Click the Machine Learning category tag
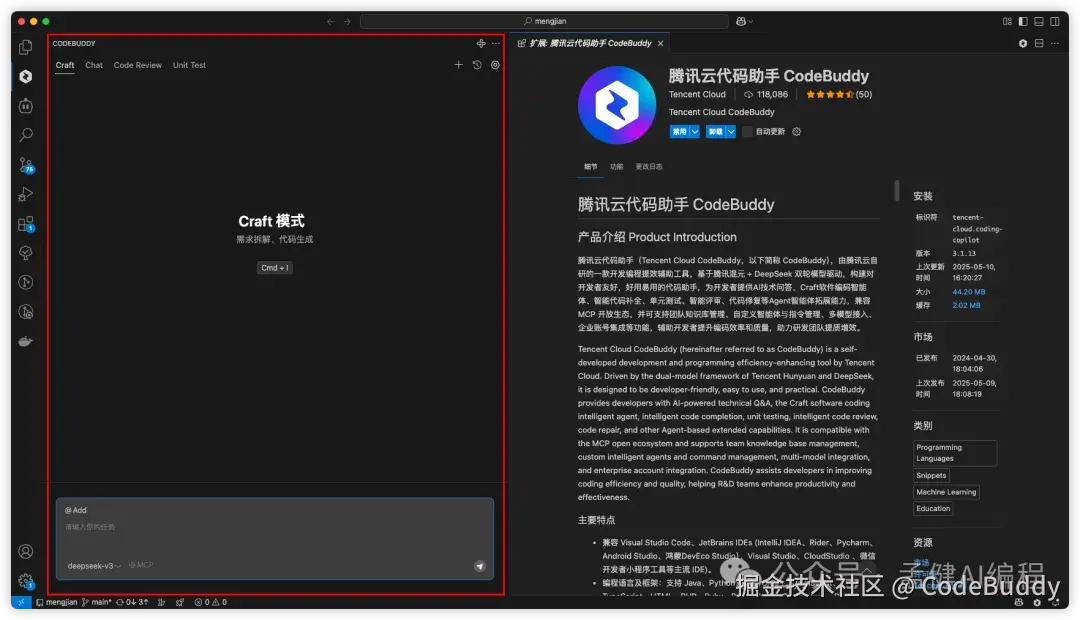The height and width of the screenshot is (620, 1080). coord(946,491)
